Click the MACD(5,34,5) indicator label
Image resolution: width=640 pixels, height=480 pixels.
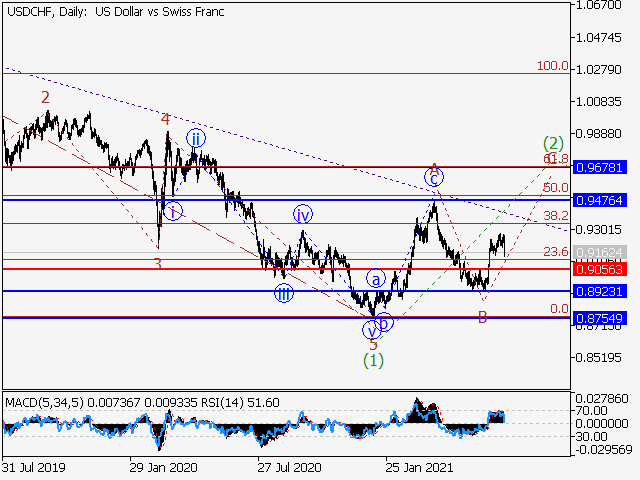pos(44,403)
